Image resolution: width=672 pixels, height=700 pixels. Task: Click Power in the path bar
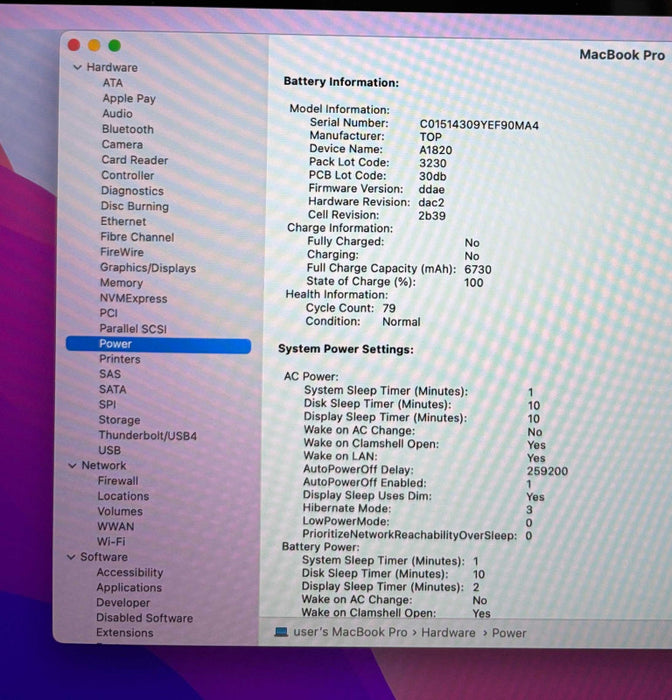pos(509,633)
